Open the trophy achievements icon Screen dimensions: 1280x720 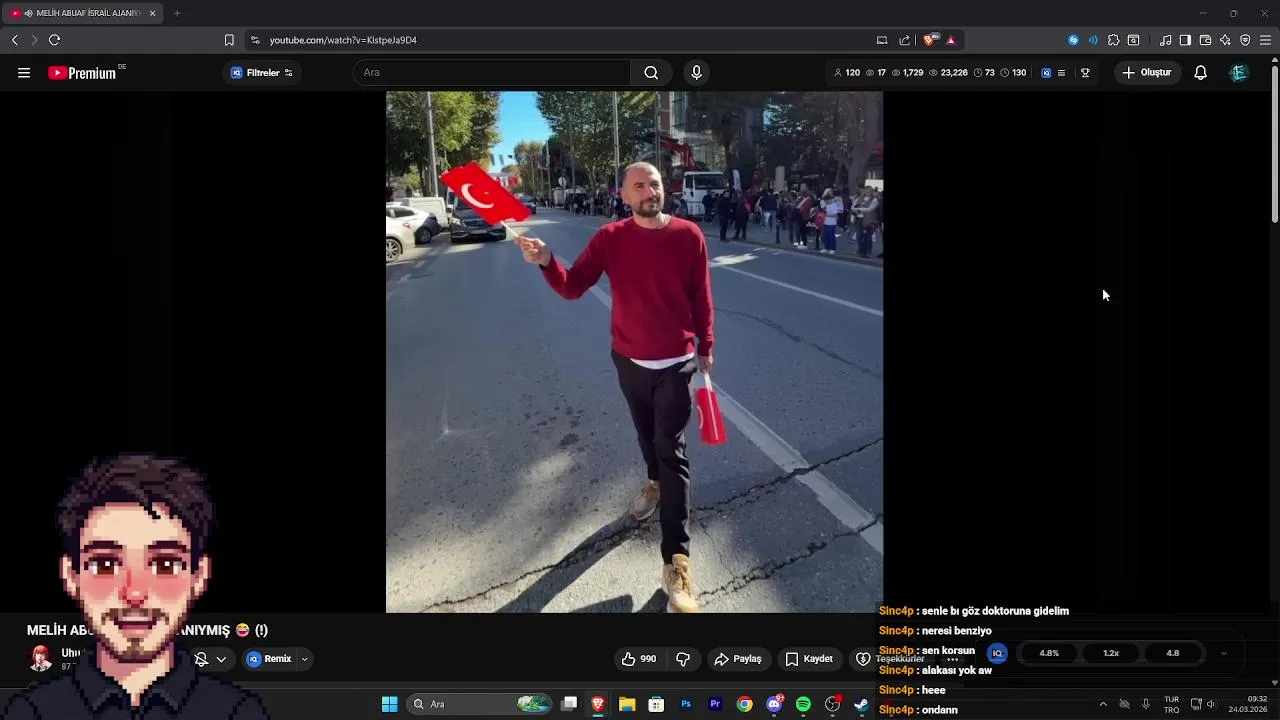(1085, 72)
